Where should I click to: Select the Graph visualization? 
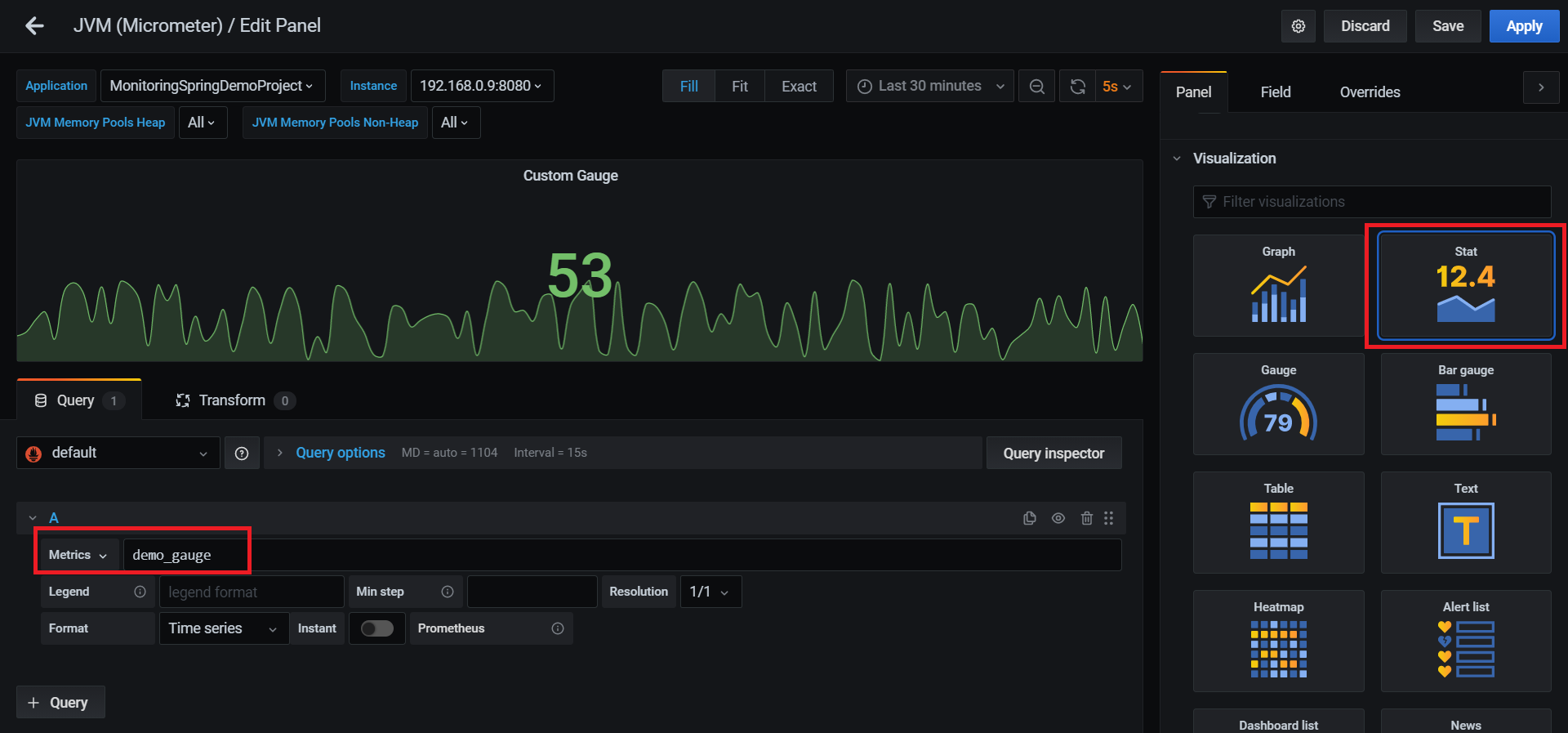[x=1279, y=286]
